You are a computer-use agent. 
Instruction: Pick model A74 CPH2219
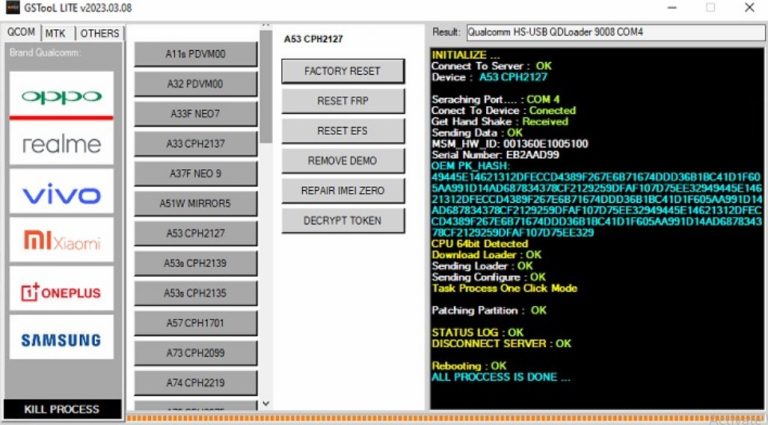[195, 382]
